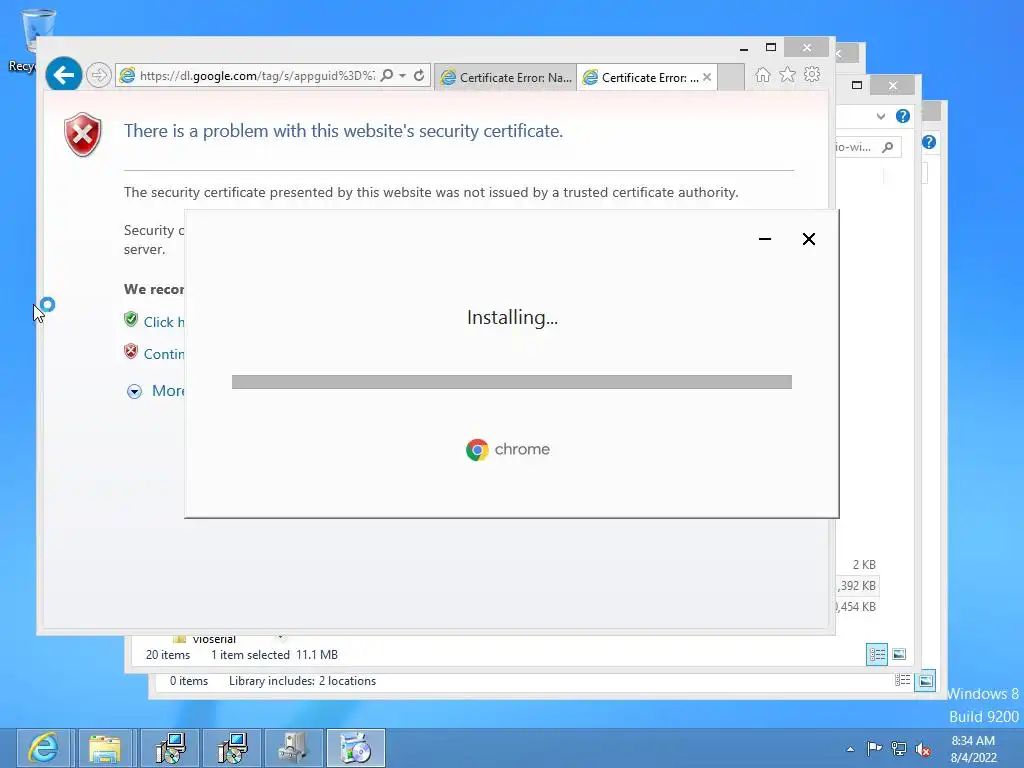Open help in the rearmost Libraries window
The width and height of the screenshot is (1024, 768).
click(929, 142)
